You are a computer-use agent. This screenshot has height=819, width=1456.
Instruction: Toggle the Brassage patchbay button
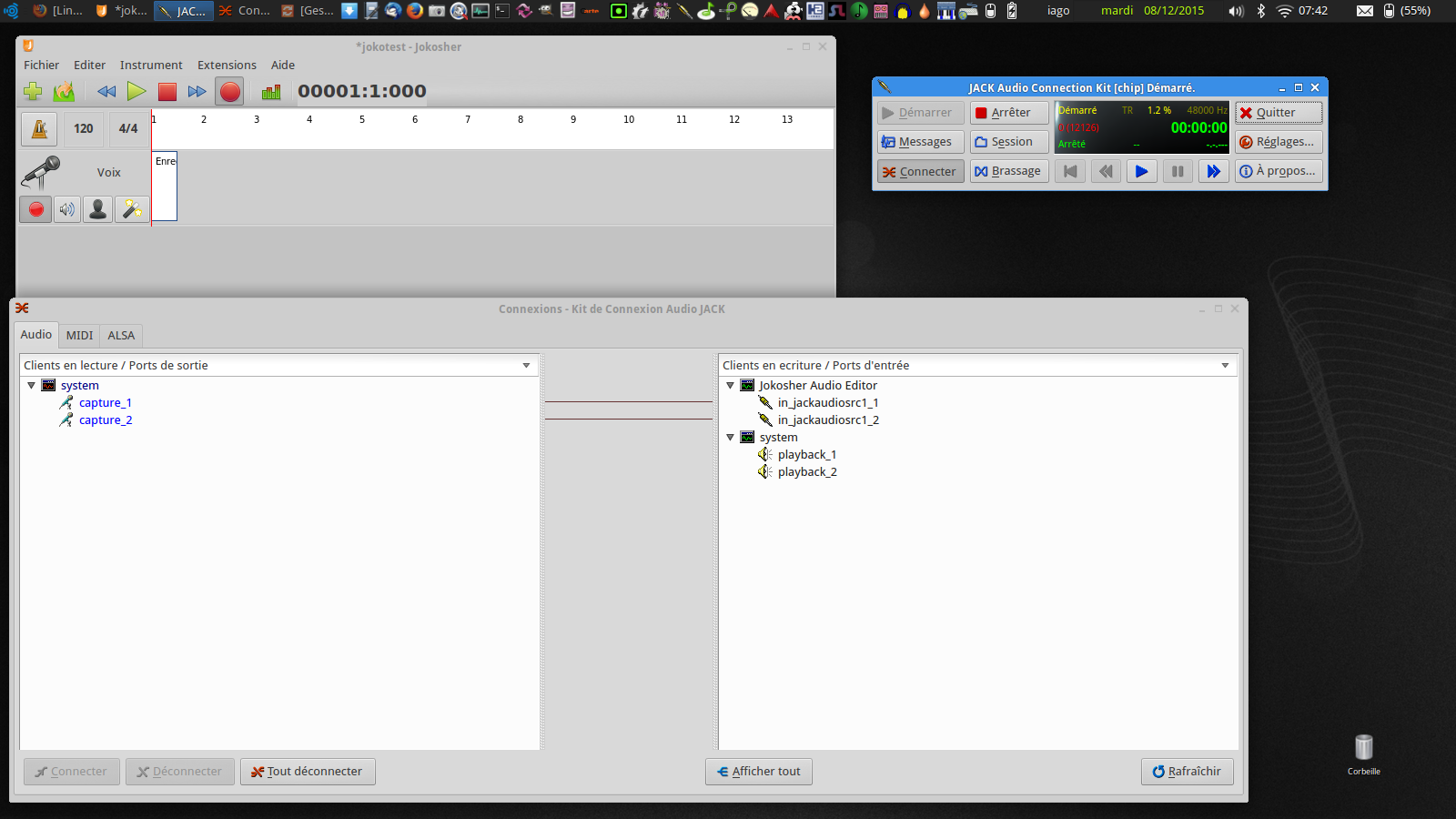click(1009, 171)
